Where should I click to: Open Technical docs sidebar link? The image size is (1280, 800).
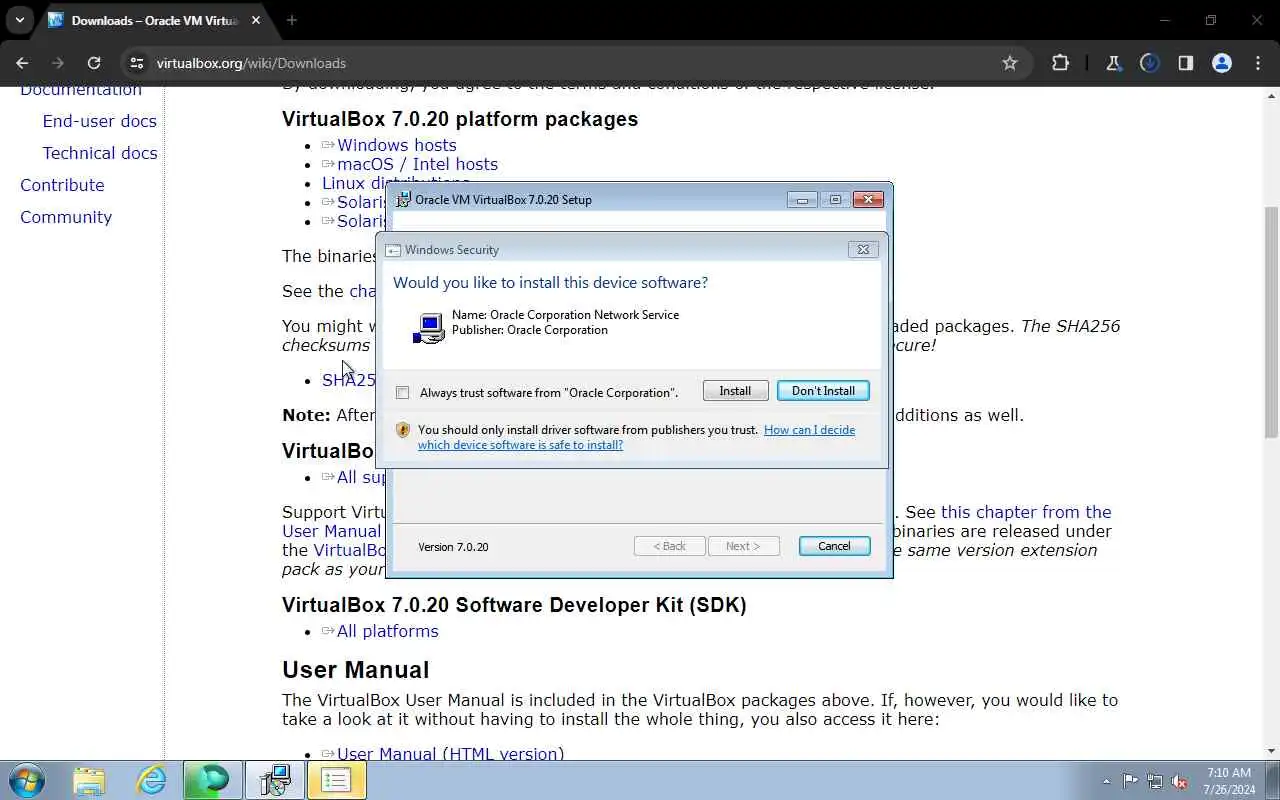tap(99, 153)
